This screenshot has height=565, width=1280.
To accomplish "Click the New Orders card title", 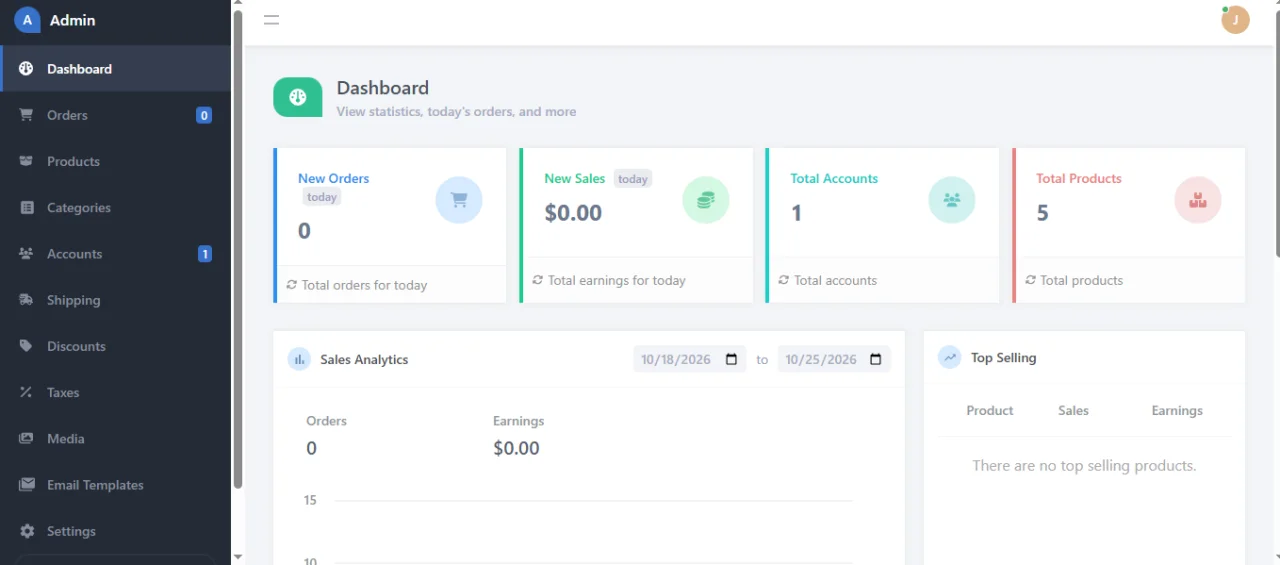I will [x=333, y=178].
